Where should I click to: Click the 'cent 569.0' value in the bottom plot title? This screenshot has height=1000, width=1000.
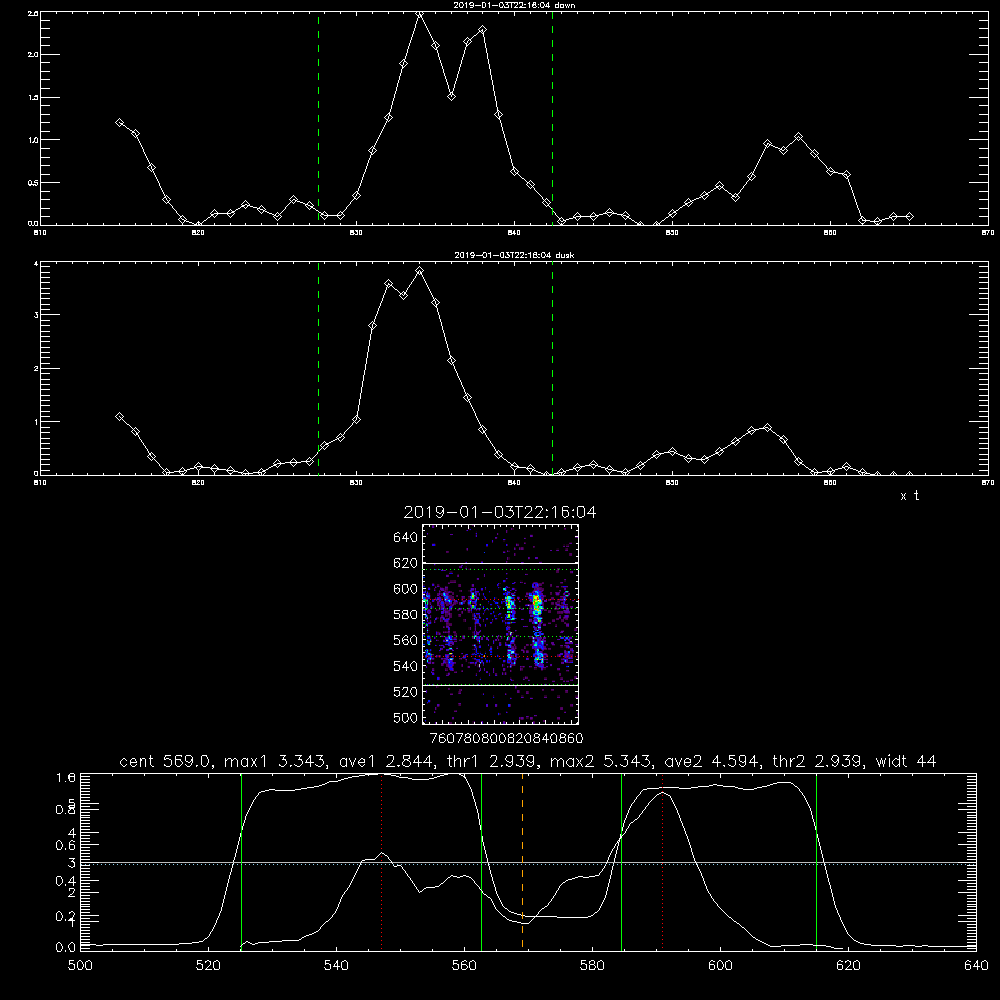pyautogui.click(x=165, y=761)
